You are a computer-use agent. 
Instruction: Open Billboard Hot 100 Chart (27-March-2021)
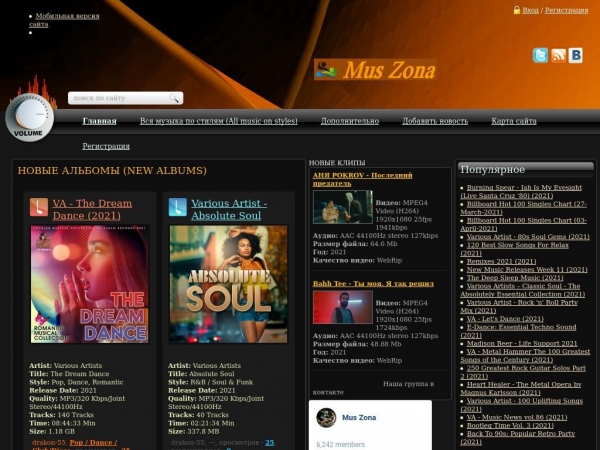523,208
